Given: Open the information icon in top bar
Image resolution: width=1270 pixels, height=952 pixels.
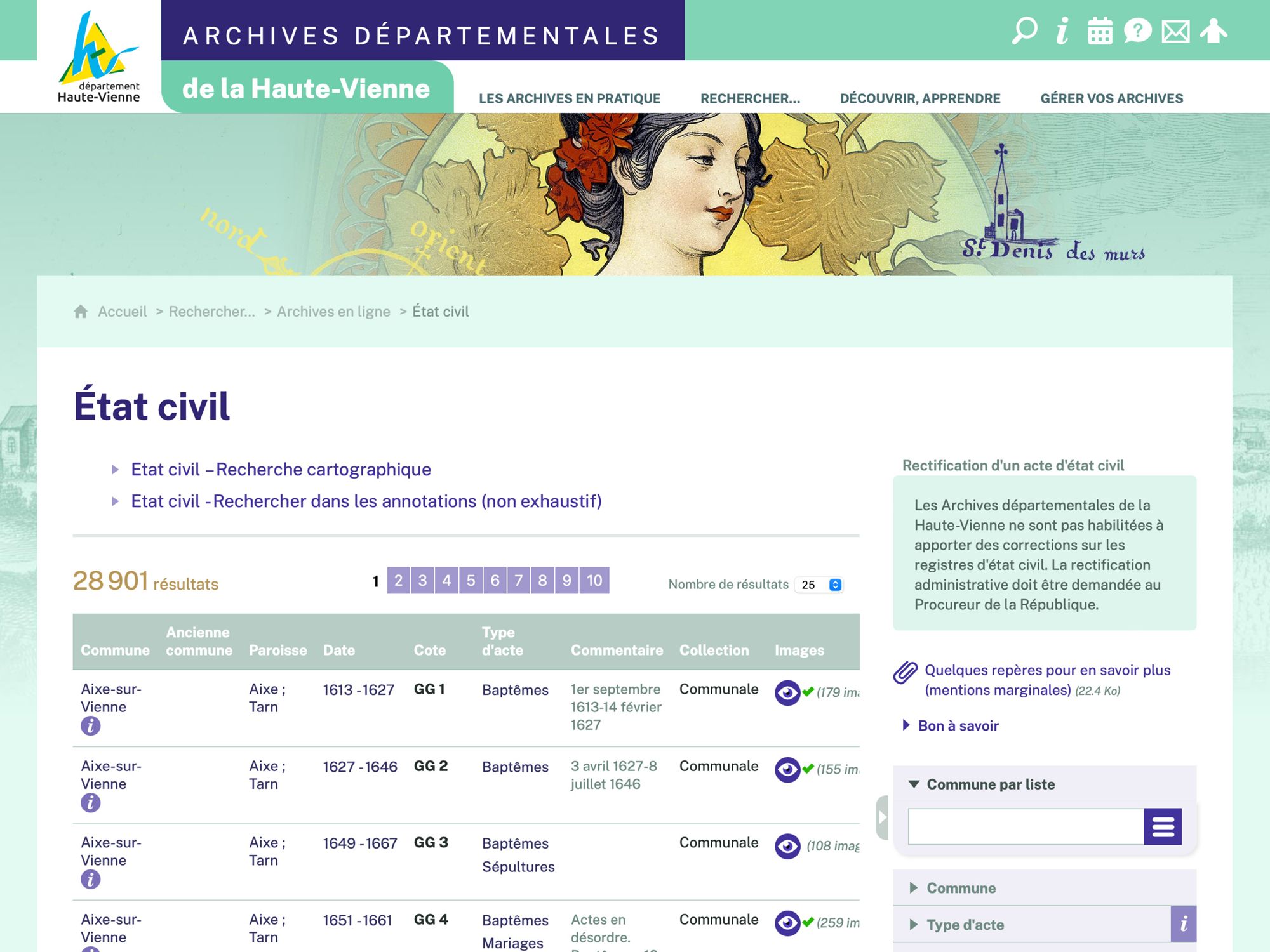Looking at the screenshot, I should tap(1062, 30).
